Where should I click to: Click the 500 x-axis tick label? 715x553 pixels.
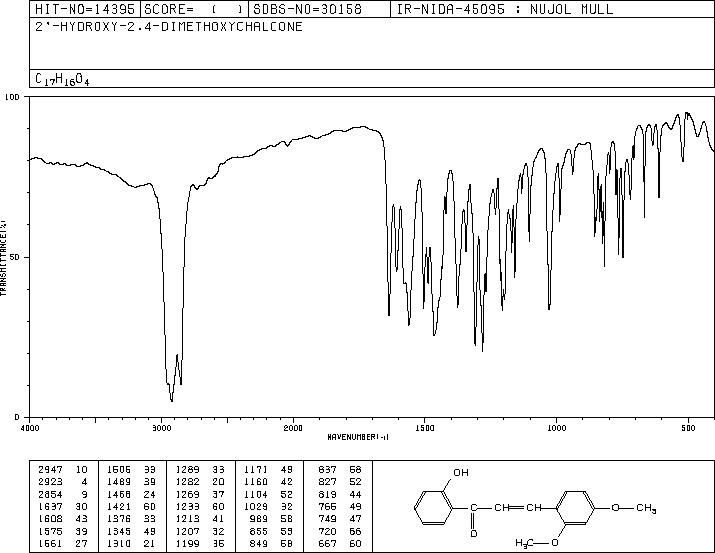pyautogui.click(x=688, y=428)
